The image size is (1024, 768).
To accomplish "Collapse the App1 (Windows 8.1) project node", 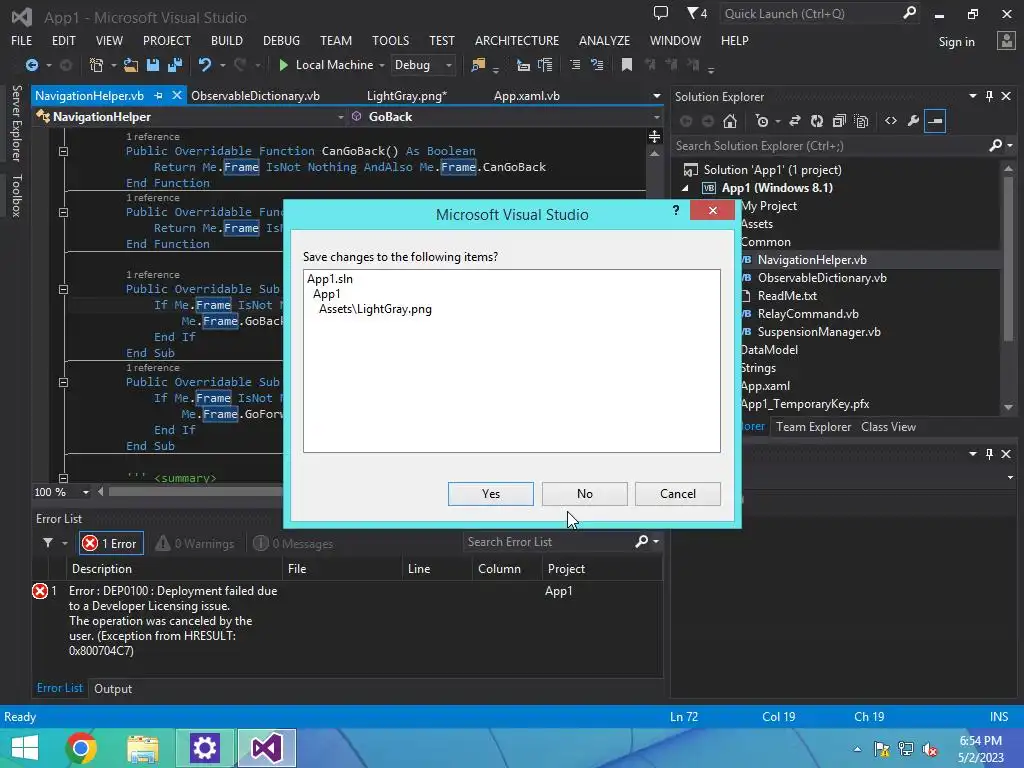I will pos(686,188).
